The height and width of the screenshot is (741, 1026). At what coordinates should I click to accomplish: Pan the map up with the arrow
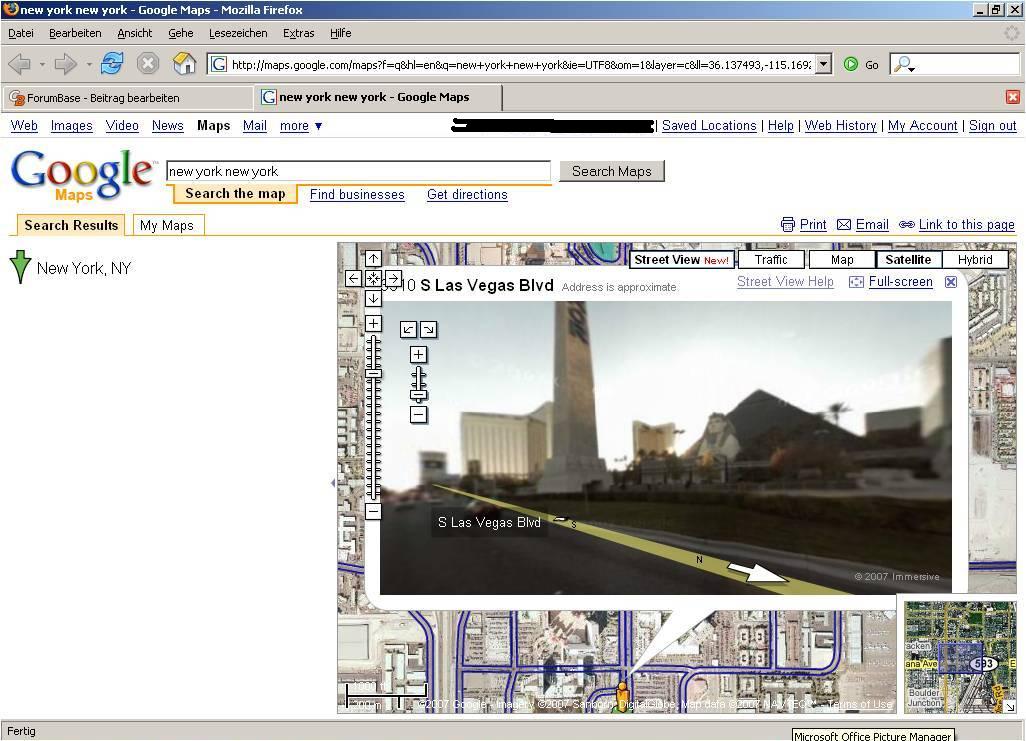pos(373,259)
